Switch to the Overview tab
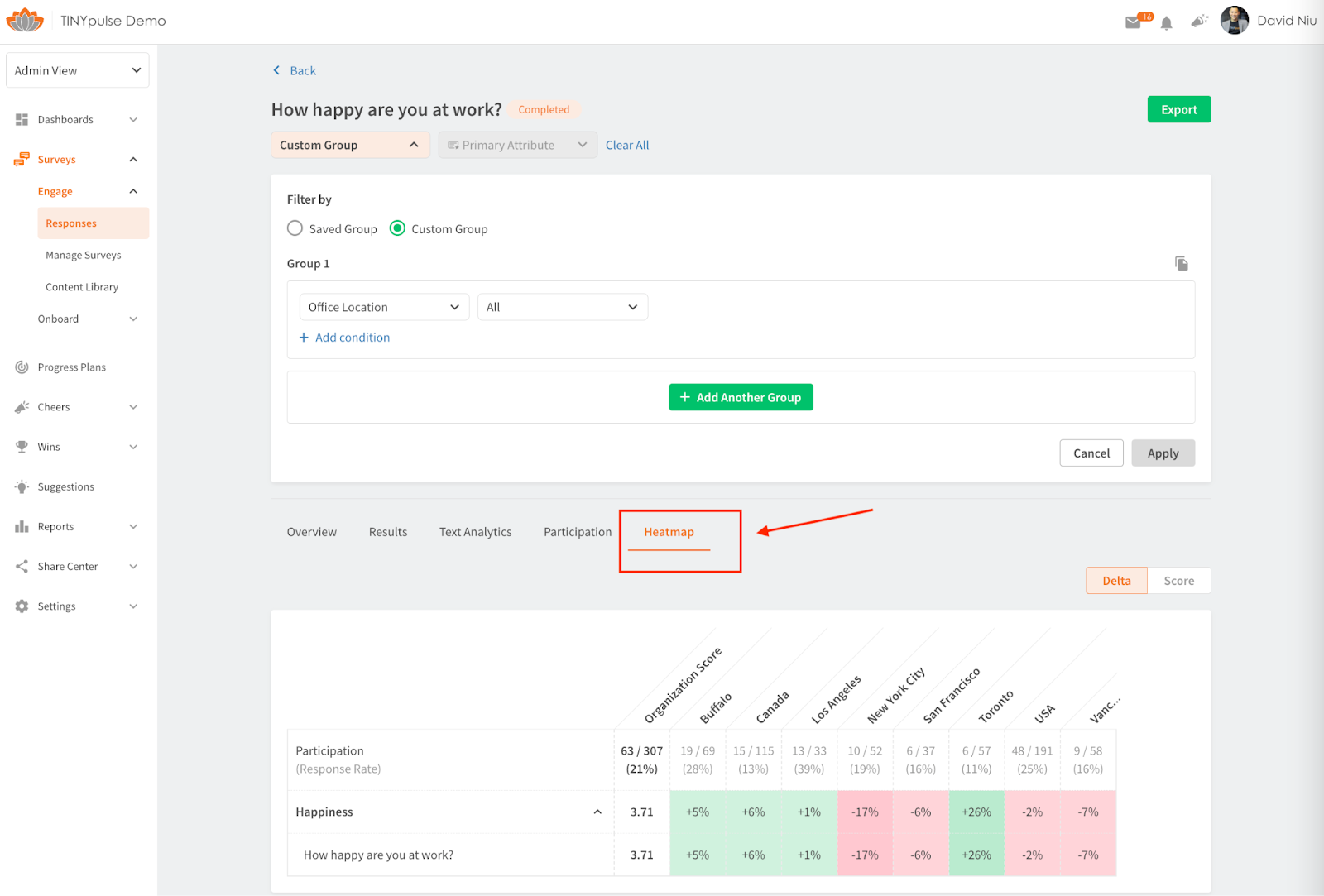Viewport: 1324px width, 896px height. tap(312, 532)
